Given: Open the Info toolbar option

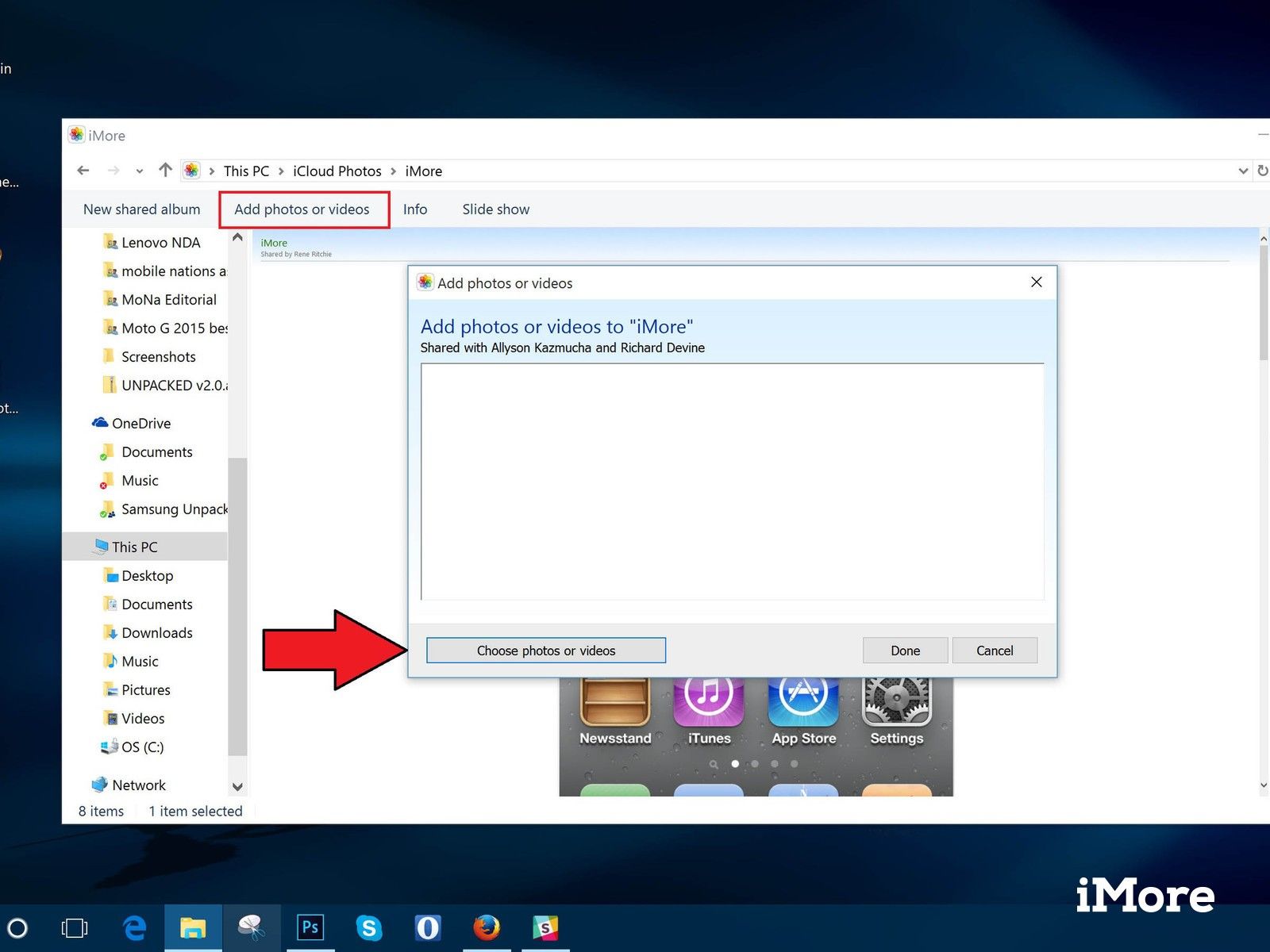Looking at the screenshot, I should pos(414,209).
